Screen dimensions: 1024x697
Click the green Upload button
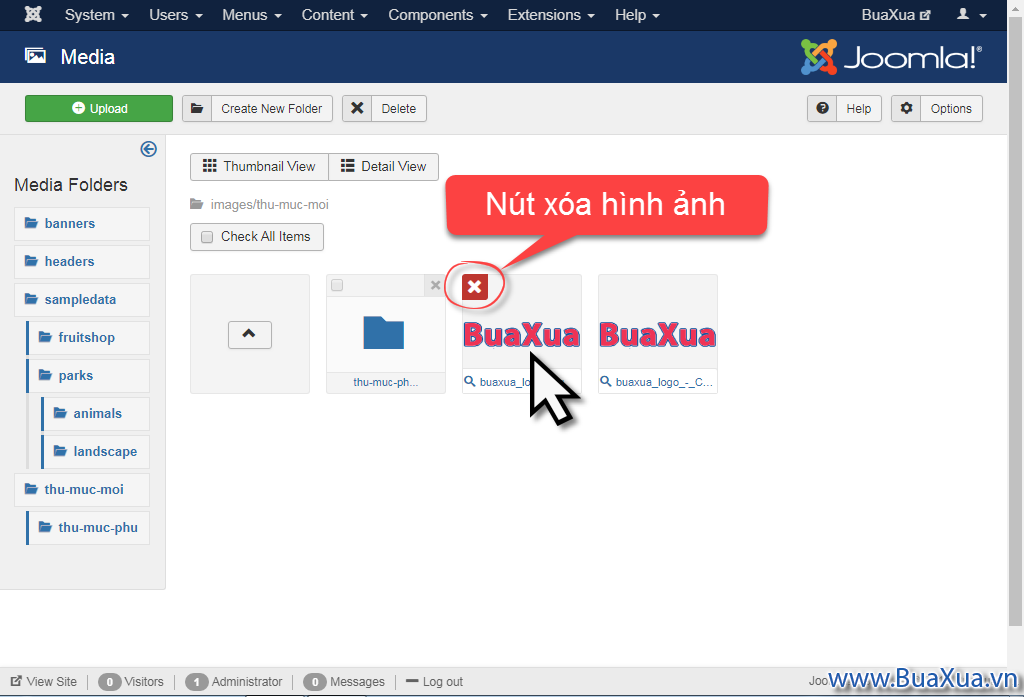(99, 108)
